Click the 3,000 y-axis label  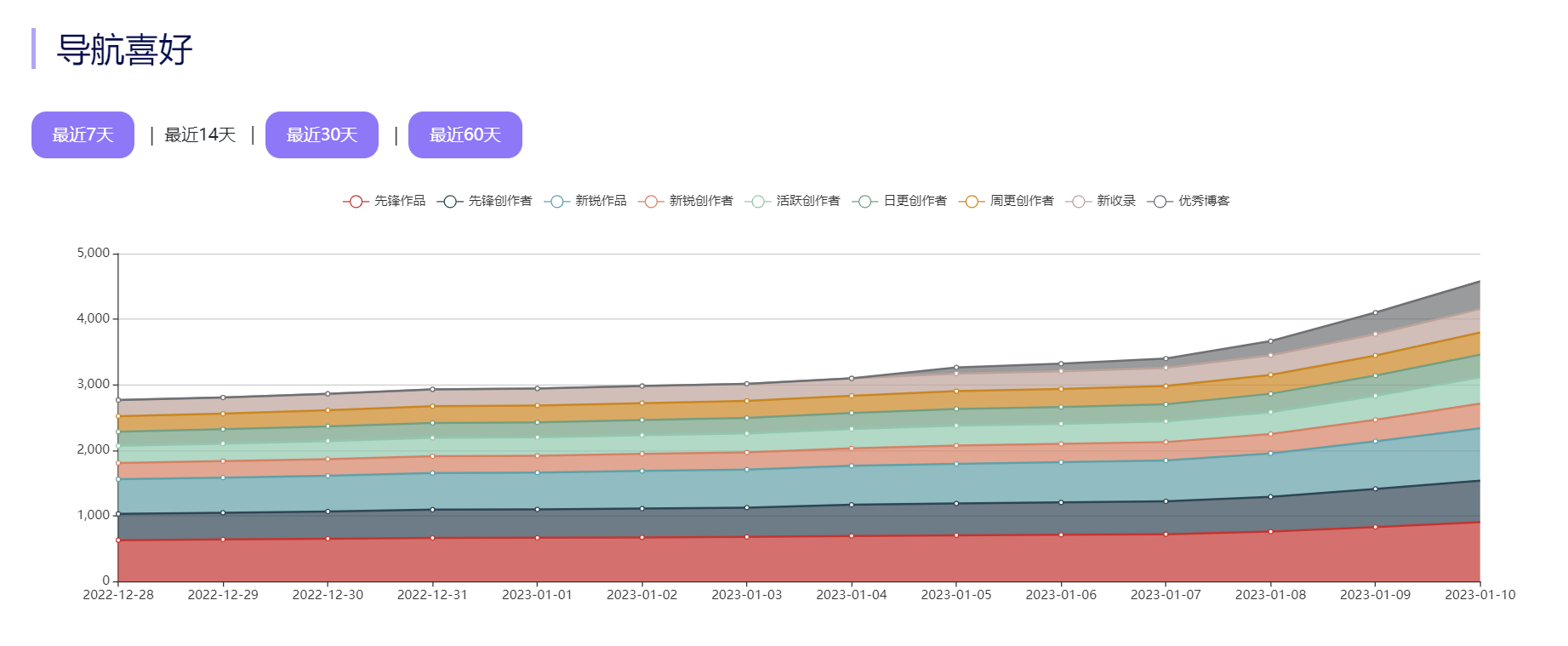pyautogui.click(x=94, y=384)
